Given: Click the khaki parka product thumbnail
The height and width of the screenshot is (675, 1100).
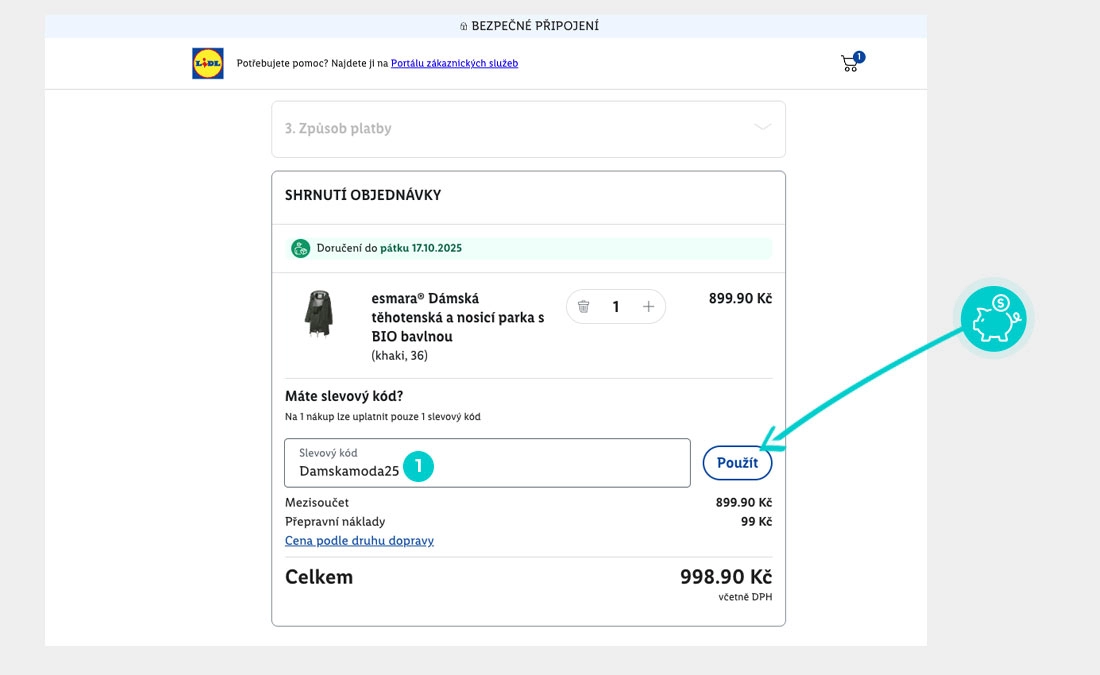Looking at the screenshot, I should (x=319, y=315).
